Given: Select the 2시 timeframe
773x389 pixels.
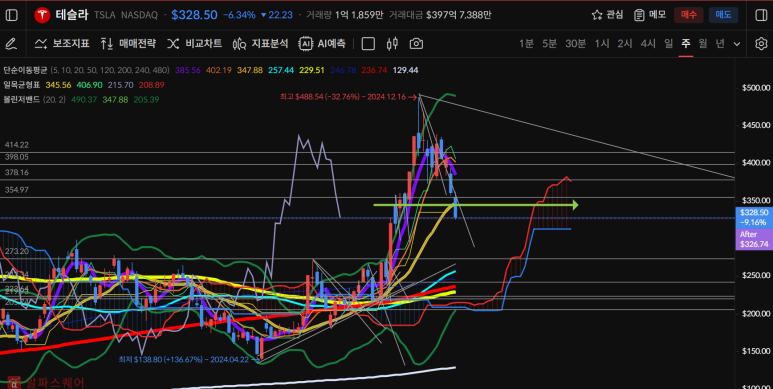Looking at the screenshot, I should tap(625, 44).
